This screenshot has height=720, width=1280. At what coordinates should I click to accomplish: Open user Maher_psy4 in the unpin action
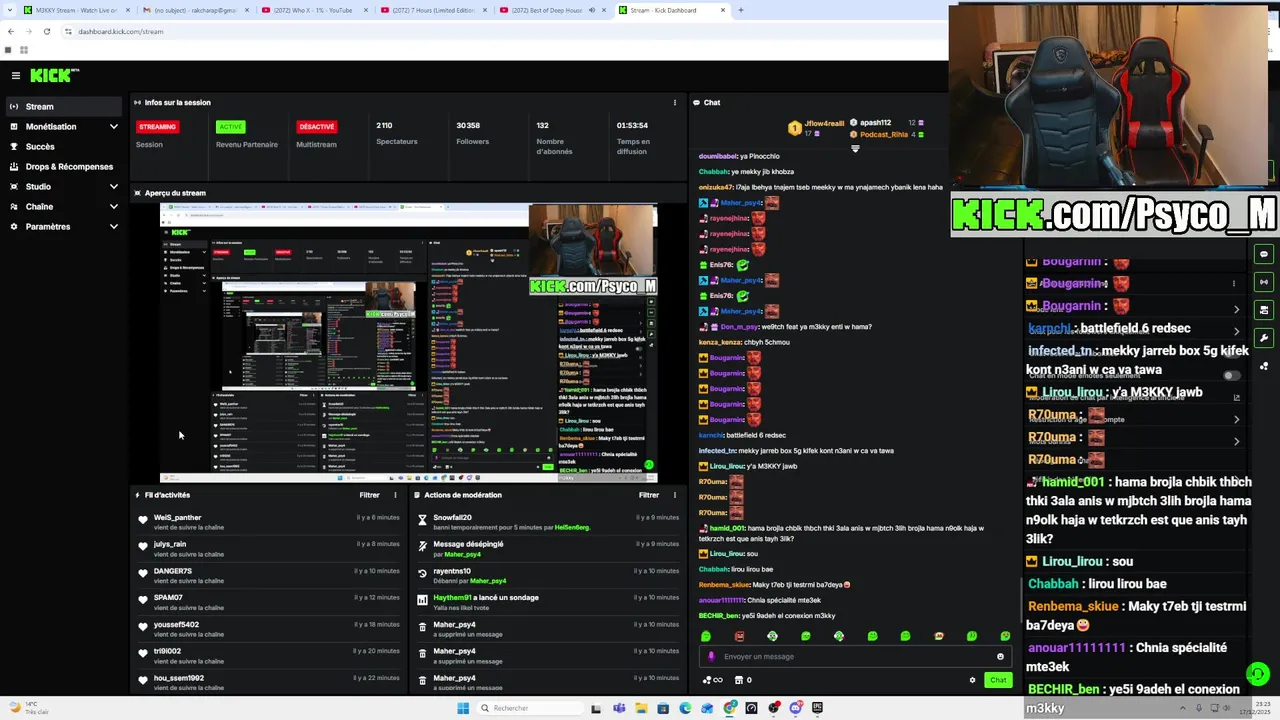(x=461, y=554)
